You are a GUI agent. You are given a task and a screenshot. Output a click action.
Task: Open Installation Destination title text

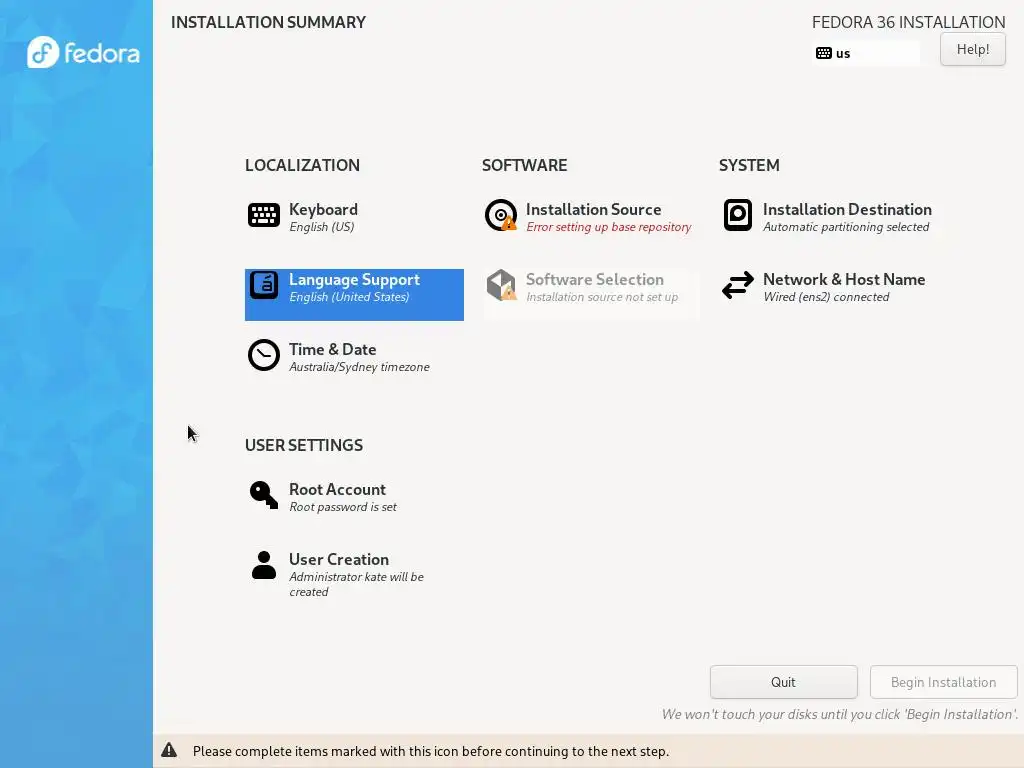[847, 210]
